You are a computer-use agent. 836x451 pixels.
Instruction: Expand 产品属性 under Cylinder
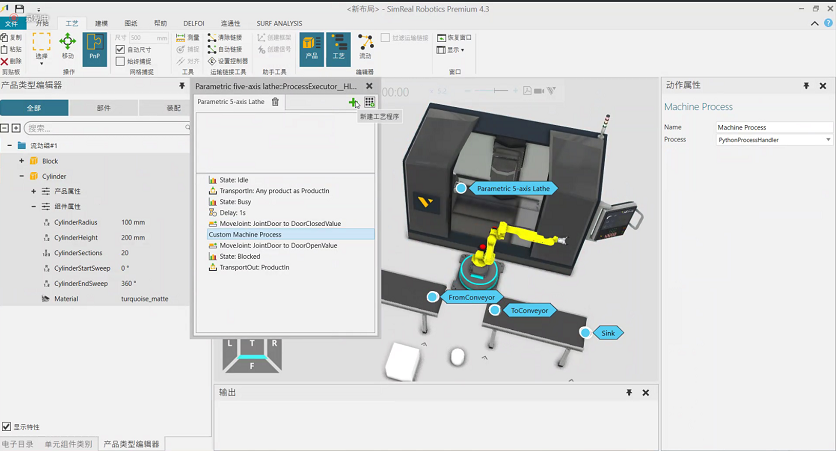point(34,191)
